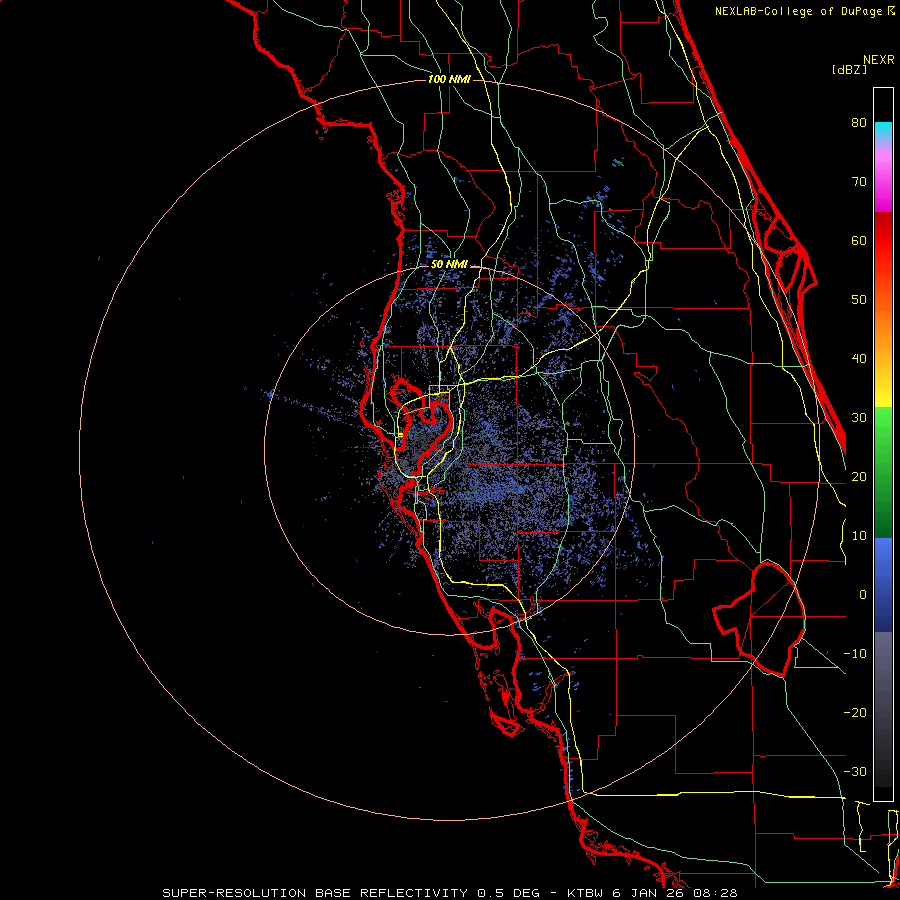Click the 60 value on dBZ scale

(859, 240)
